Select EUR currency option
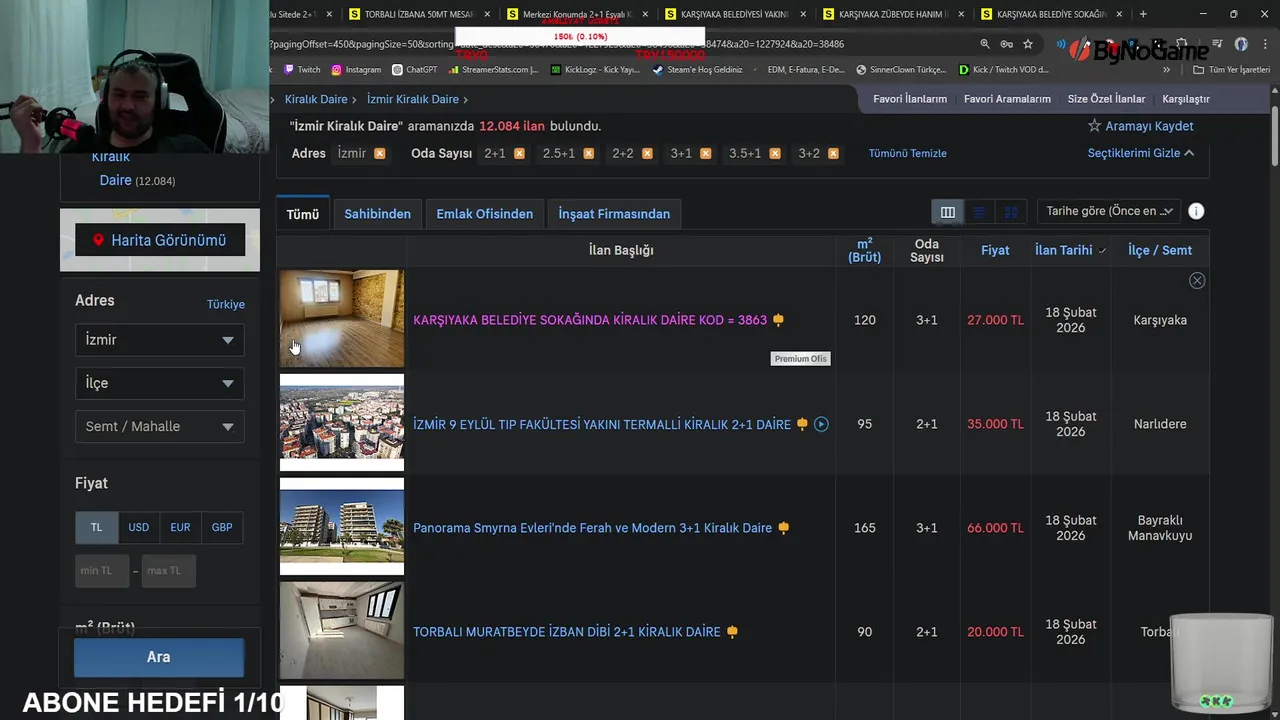The image size is (1280, 720). point(180,527)
